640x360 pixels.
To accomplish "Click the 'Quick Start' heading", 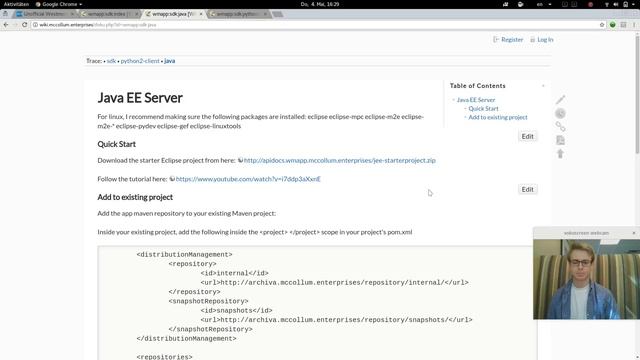I will [x=116, y=144].
